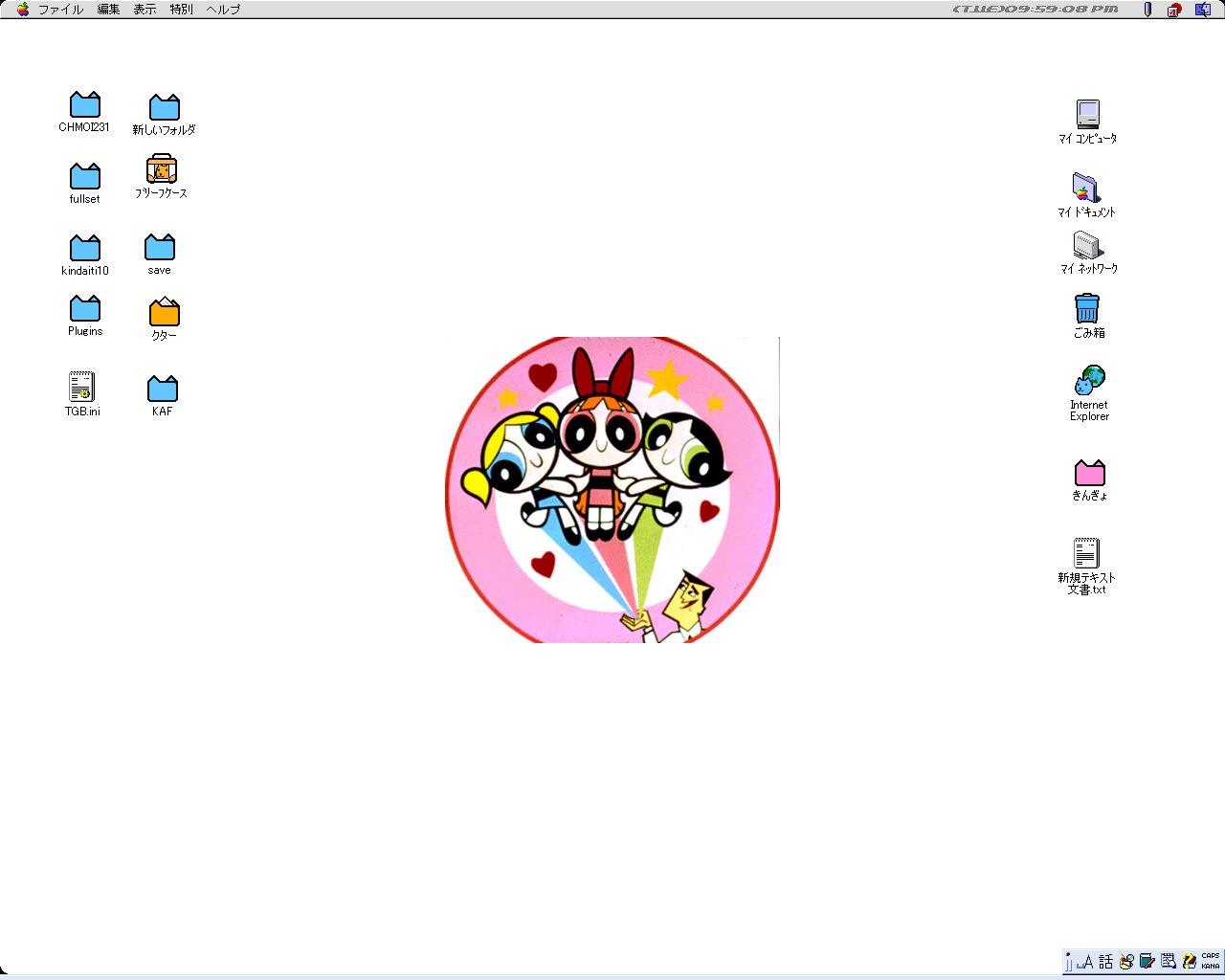Select the TGB.ini file icon
This screenshot has height=980, width=1225.
click(82, 393)
